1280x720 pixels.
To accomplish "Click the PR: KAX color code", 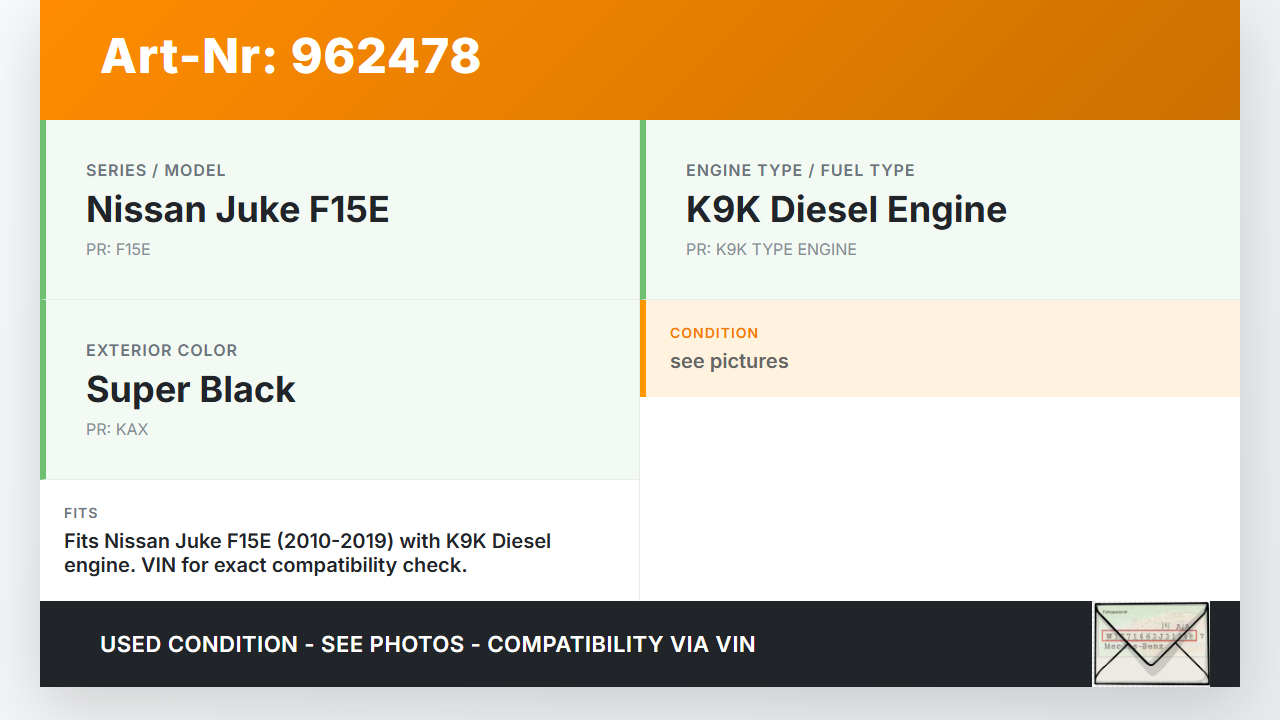I will click(x=117, y=429).
